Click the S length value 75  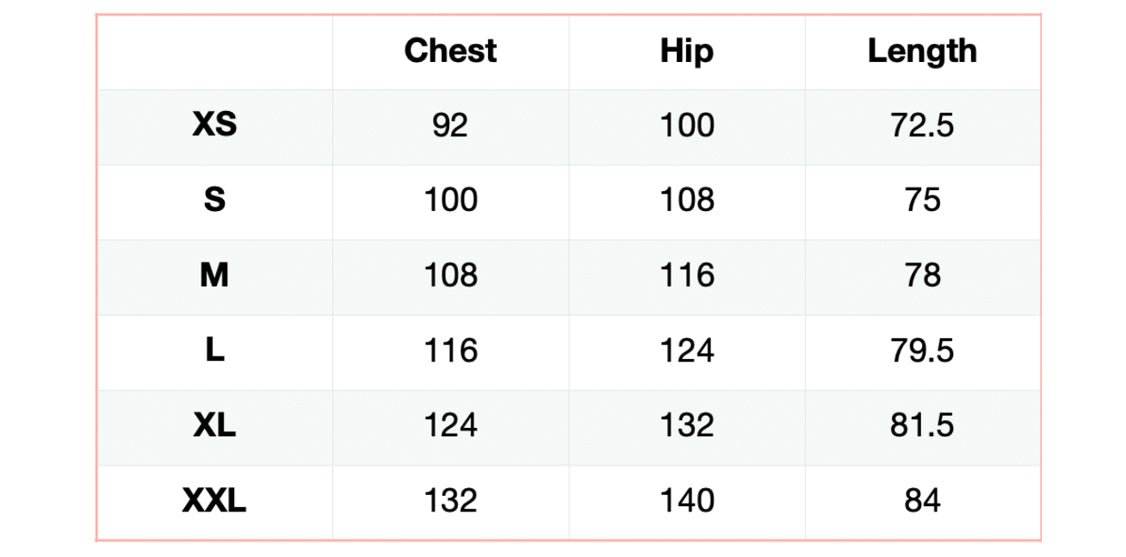click(921, 200)
